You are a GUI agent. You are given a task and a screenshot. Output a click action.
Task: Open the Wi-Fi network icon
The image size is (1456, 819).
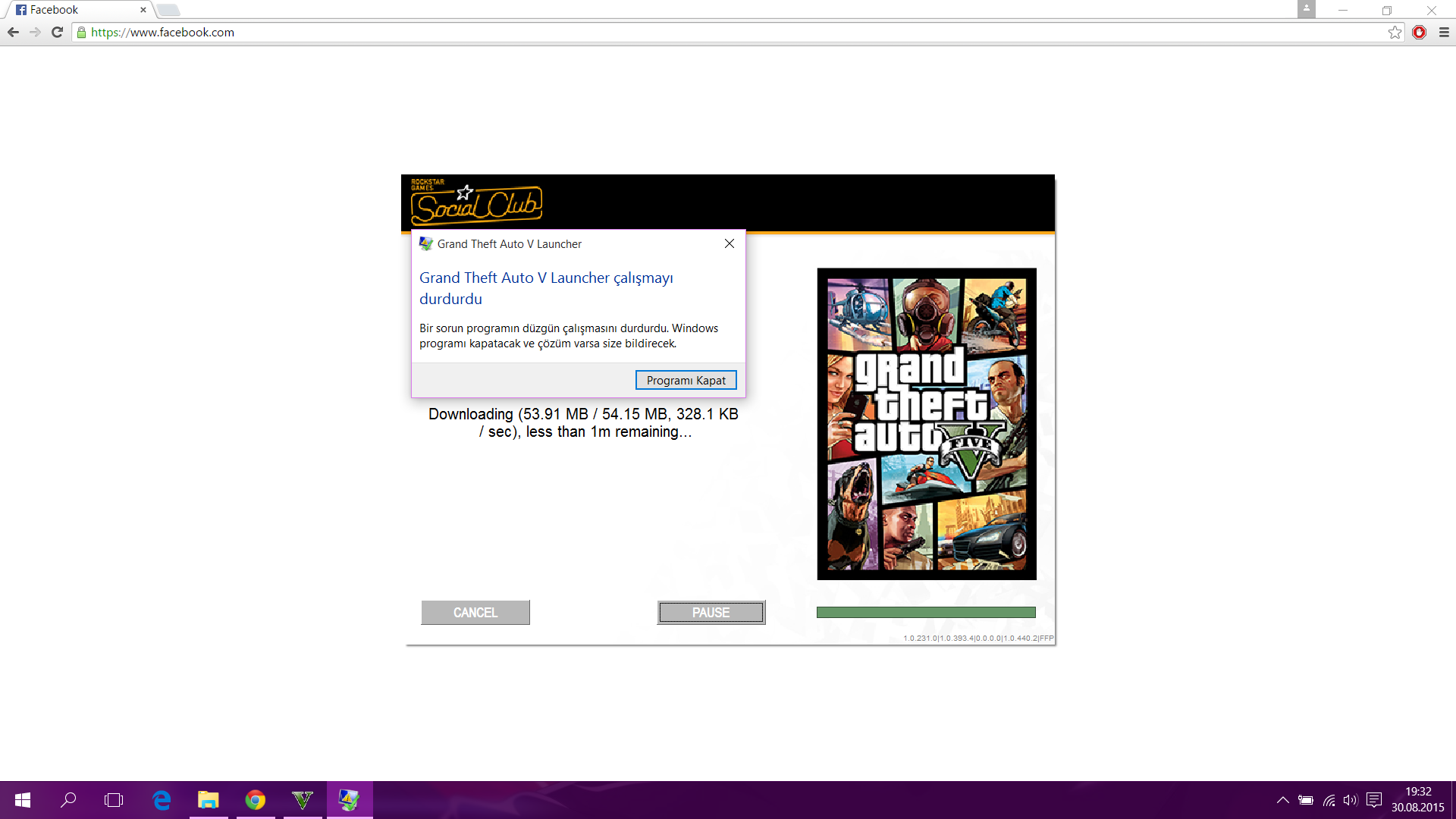[1329, 800]
